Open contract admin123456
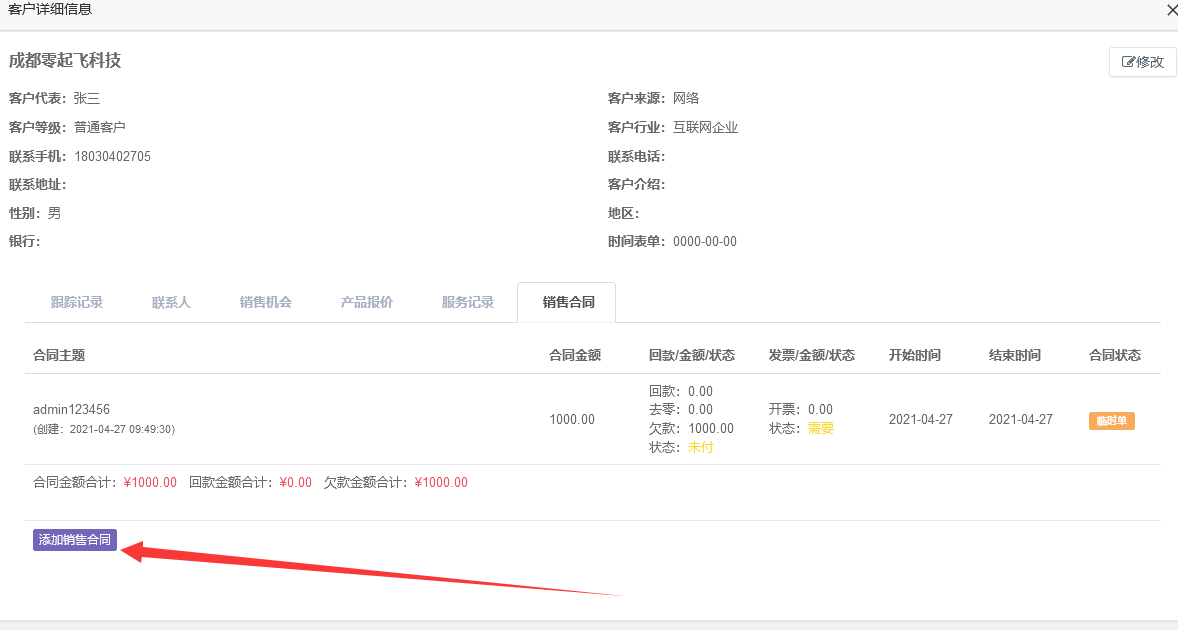Image resolution: width=1178 pixels, height=630 pixels. click(71, 410)
